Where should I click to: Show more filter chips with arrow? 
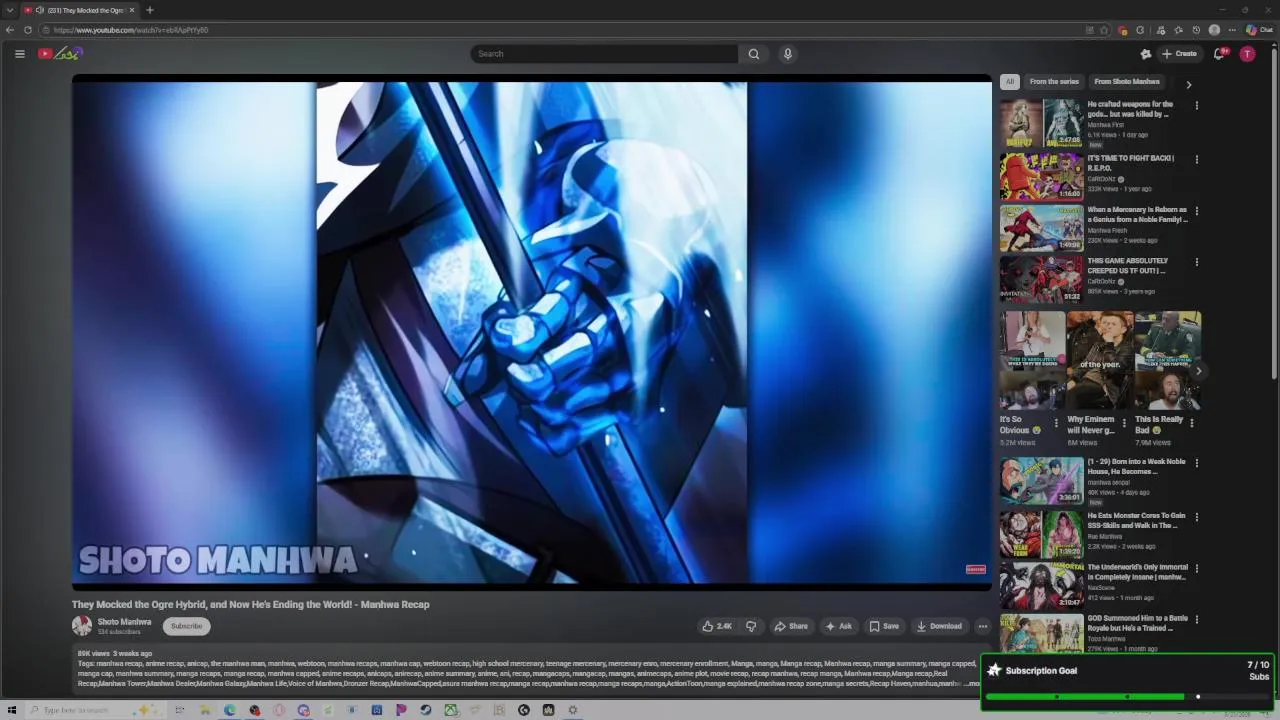coord(1189,84)
